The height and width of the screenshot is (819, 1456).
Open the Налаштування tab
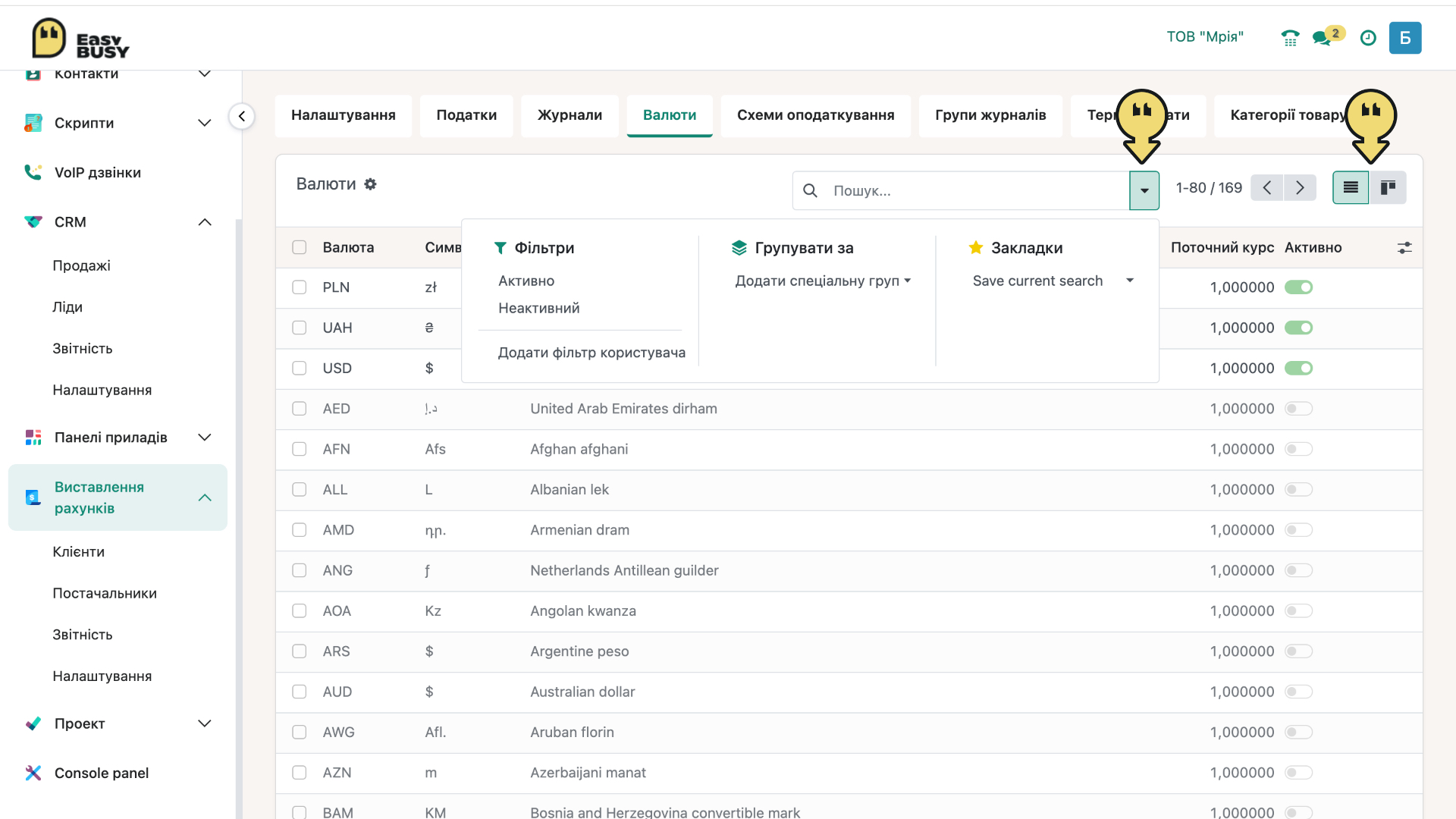click(x=344, y=115)
